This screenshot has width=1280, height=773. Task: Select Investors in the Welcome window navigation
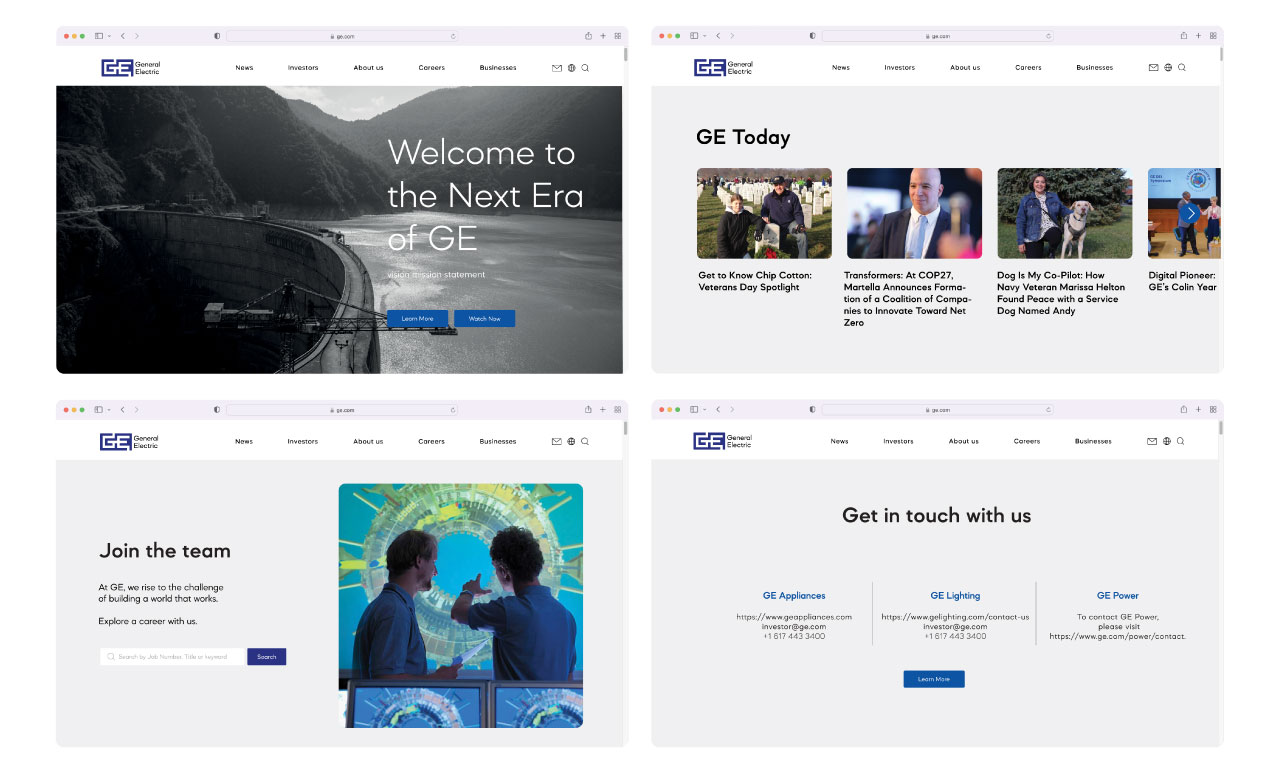[x=303, y=68]
